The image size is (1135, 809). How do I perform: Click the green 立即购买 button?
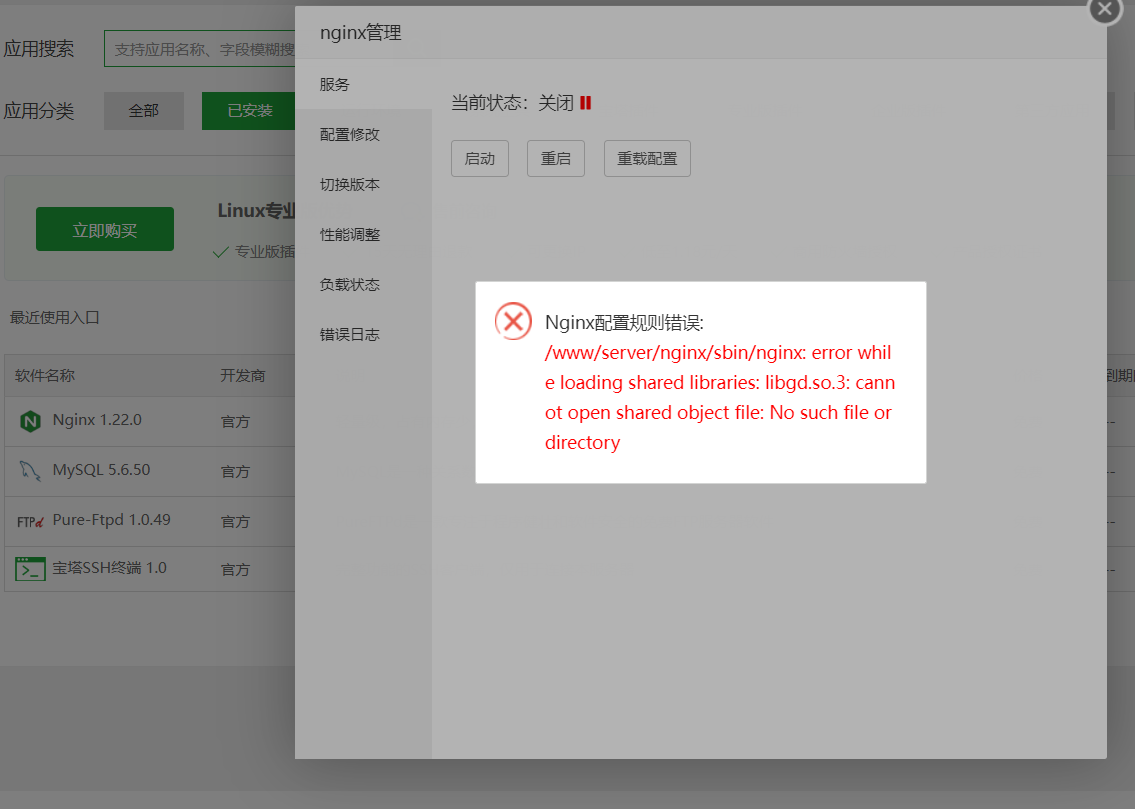[104, 228]
